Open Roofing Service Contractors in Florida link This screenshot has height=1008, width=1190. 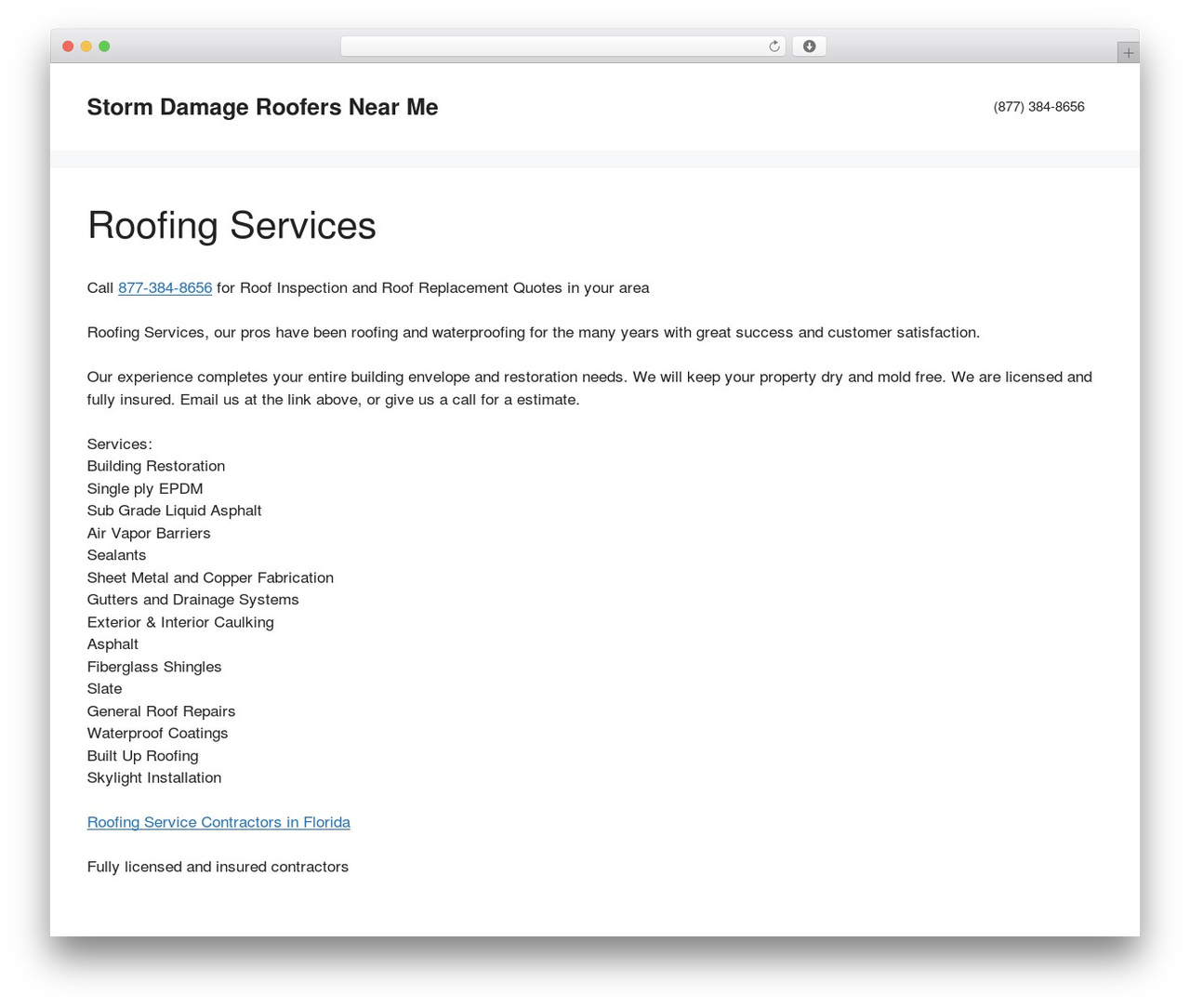(218, 822)
